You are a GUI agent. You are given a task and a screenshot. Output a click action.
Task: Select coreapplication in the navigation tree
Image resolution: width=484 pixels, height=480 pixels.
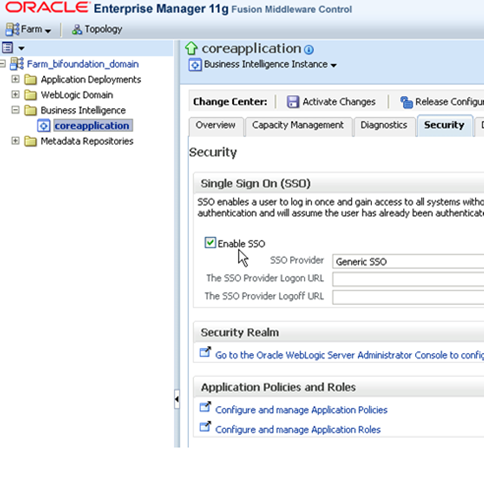click(x=92, y=126)
